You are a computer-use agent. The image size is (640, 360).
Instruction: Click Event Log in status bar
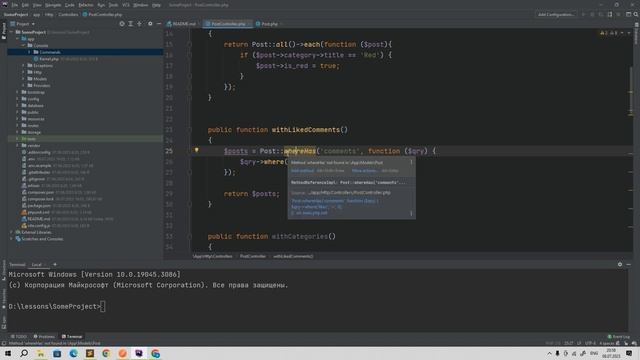619,337
